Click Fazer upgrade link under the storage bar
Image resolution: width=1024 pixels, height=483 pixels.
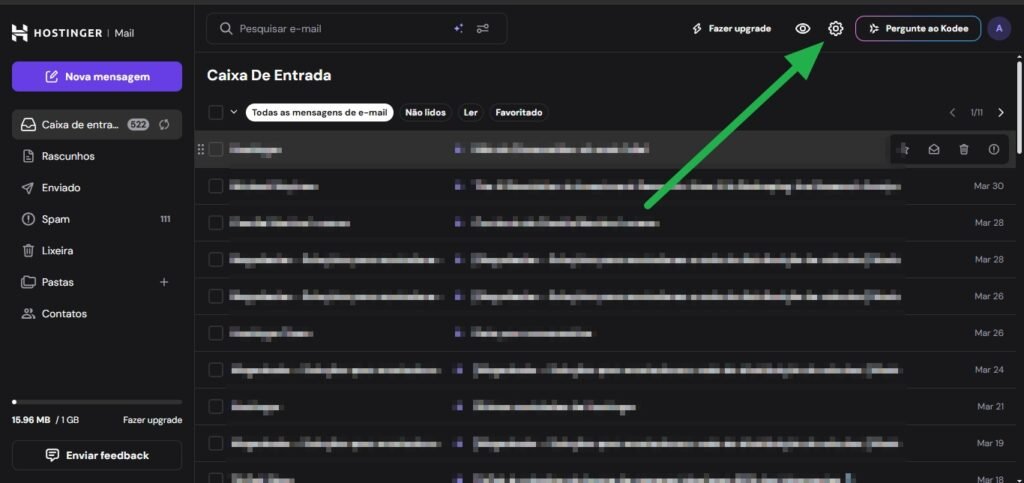pyautogui.click(x=152, y=420)
